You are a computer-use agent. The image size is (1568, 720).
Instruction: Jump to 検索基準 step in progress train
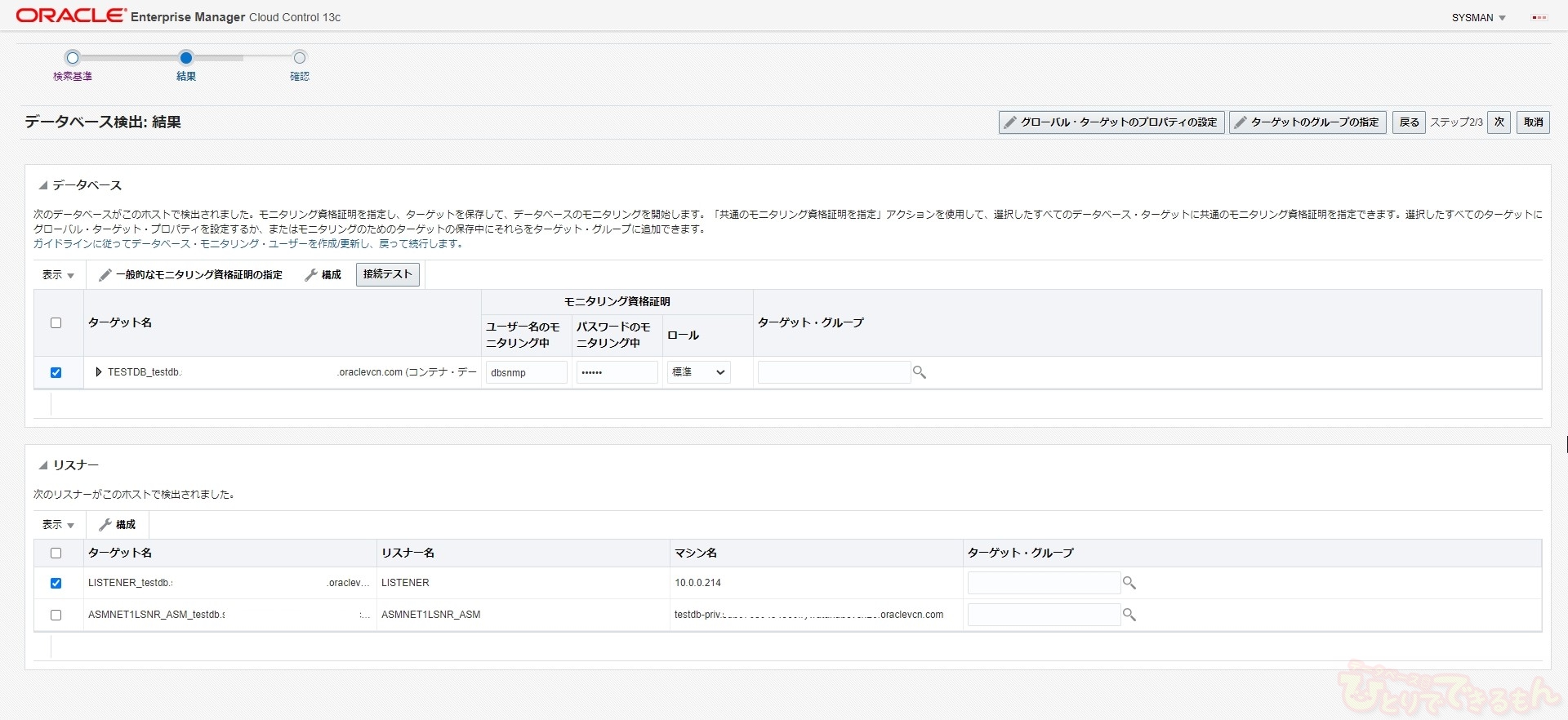pos(73,58)
